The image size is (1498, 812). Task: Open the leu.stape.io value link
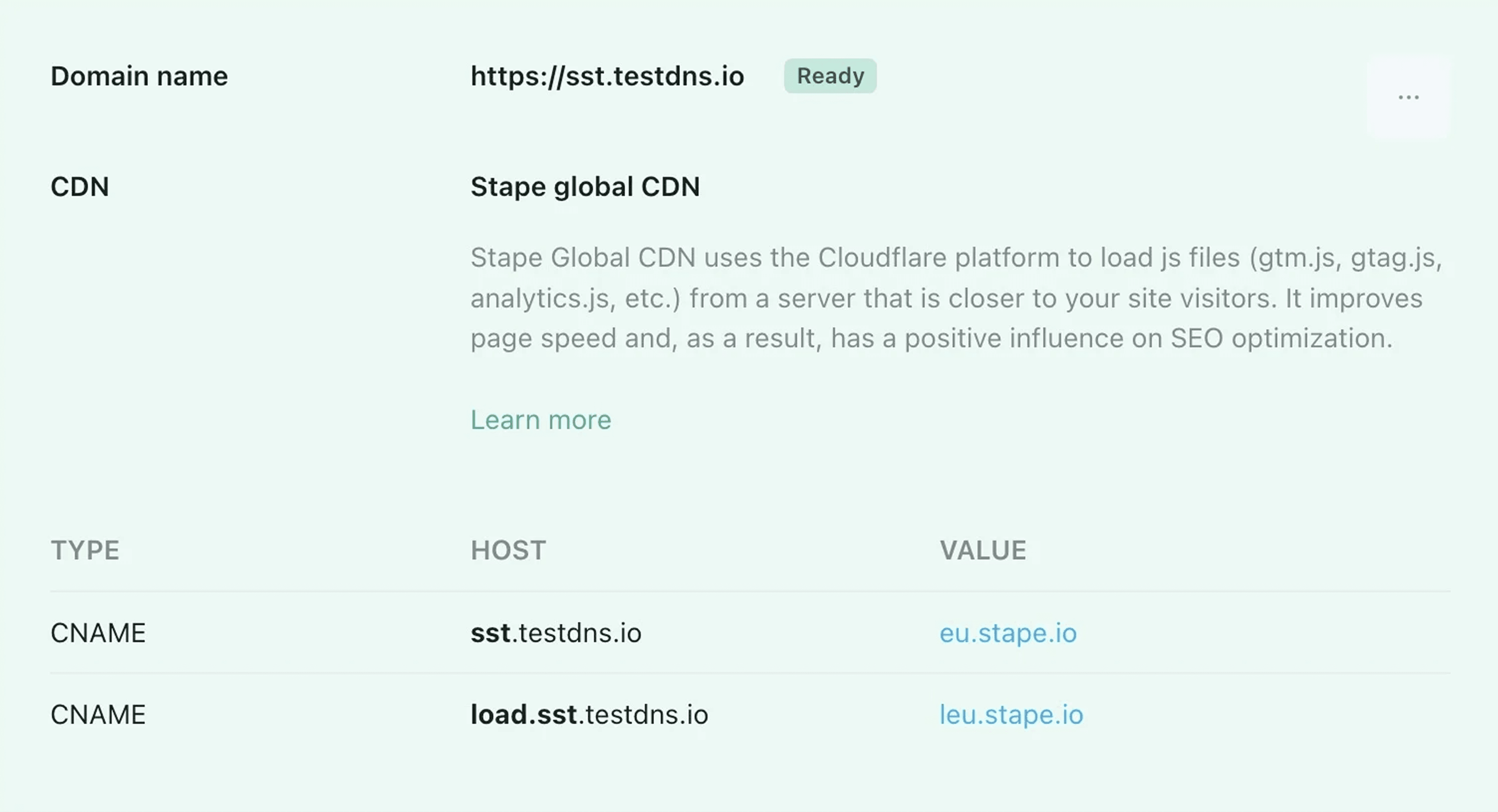(1012, 714)
